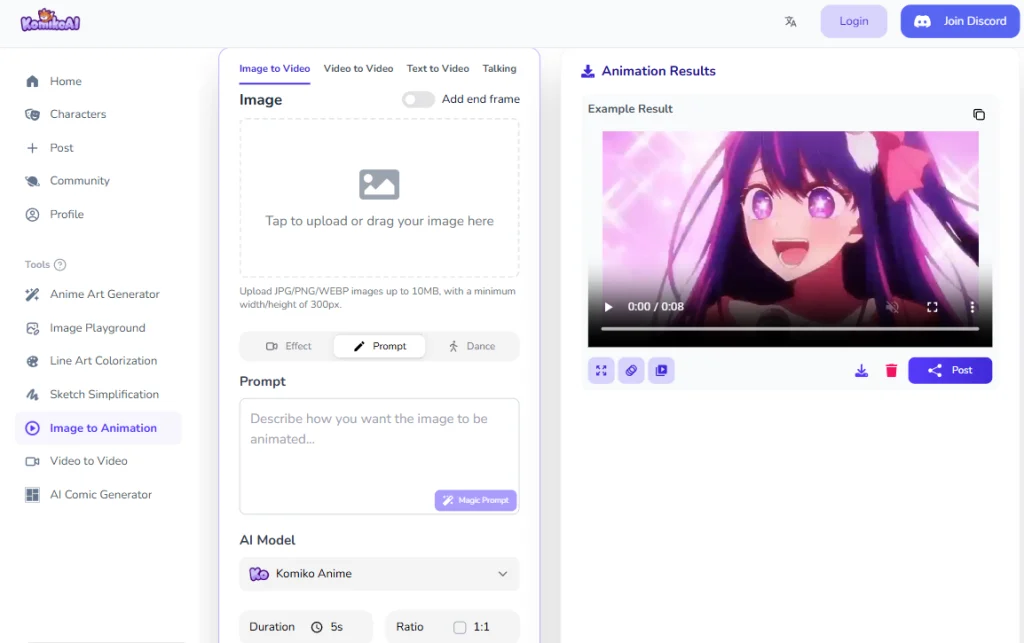Viewport: 1024px width, 643px height.
Task: Open the Anime Art Generator tool
Action: pos(103,294)
